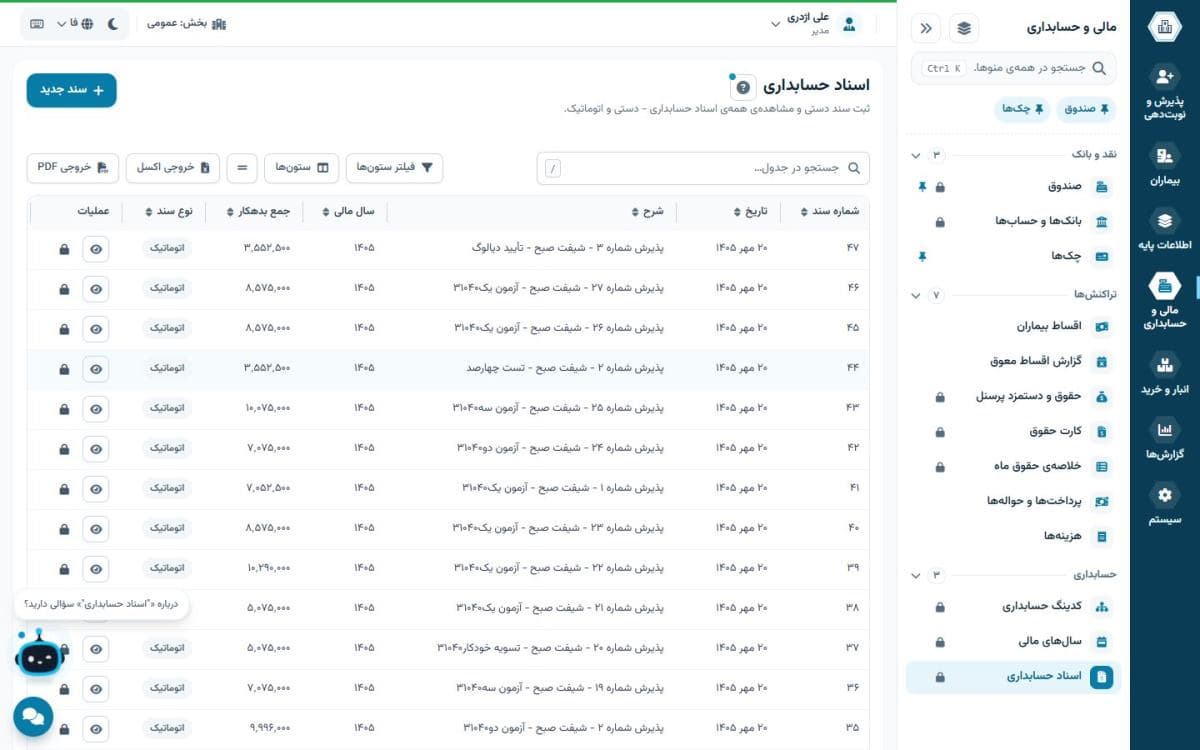Select پرداخت‌ها و حواله‌ها menu item
The width and height of the screenshot is (1200, 750).
click(1014, 501)
